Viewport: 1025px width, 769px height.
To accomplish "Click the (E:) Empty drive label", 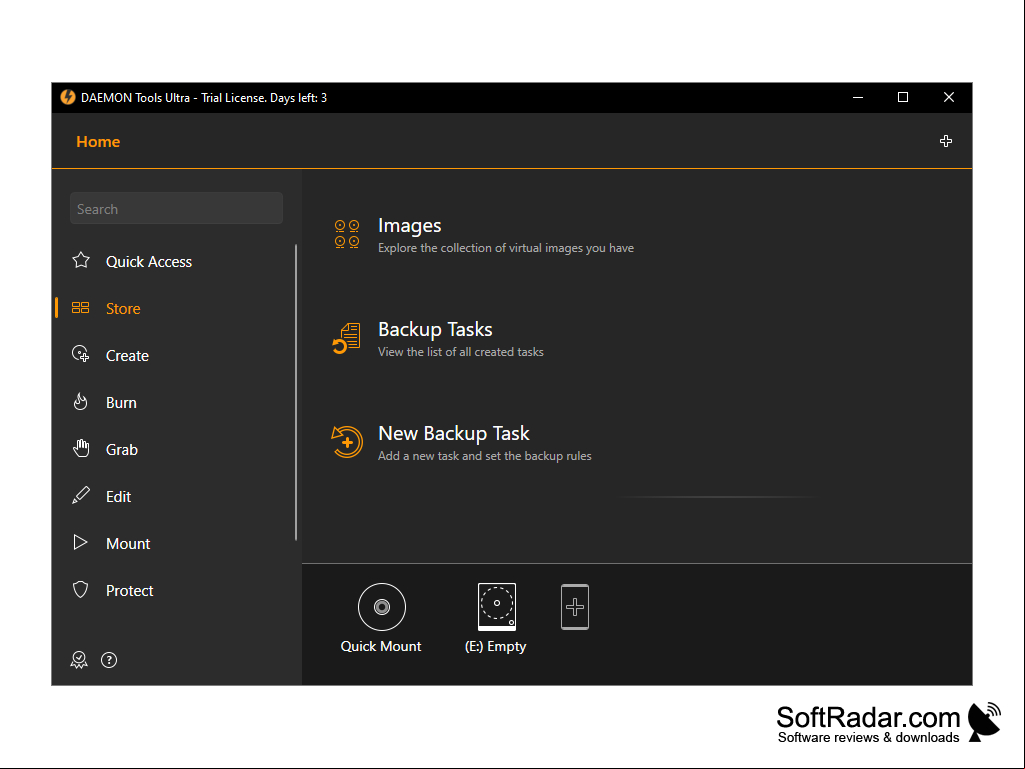I will tap(496, 647).
